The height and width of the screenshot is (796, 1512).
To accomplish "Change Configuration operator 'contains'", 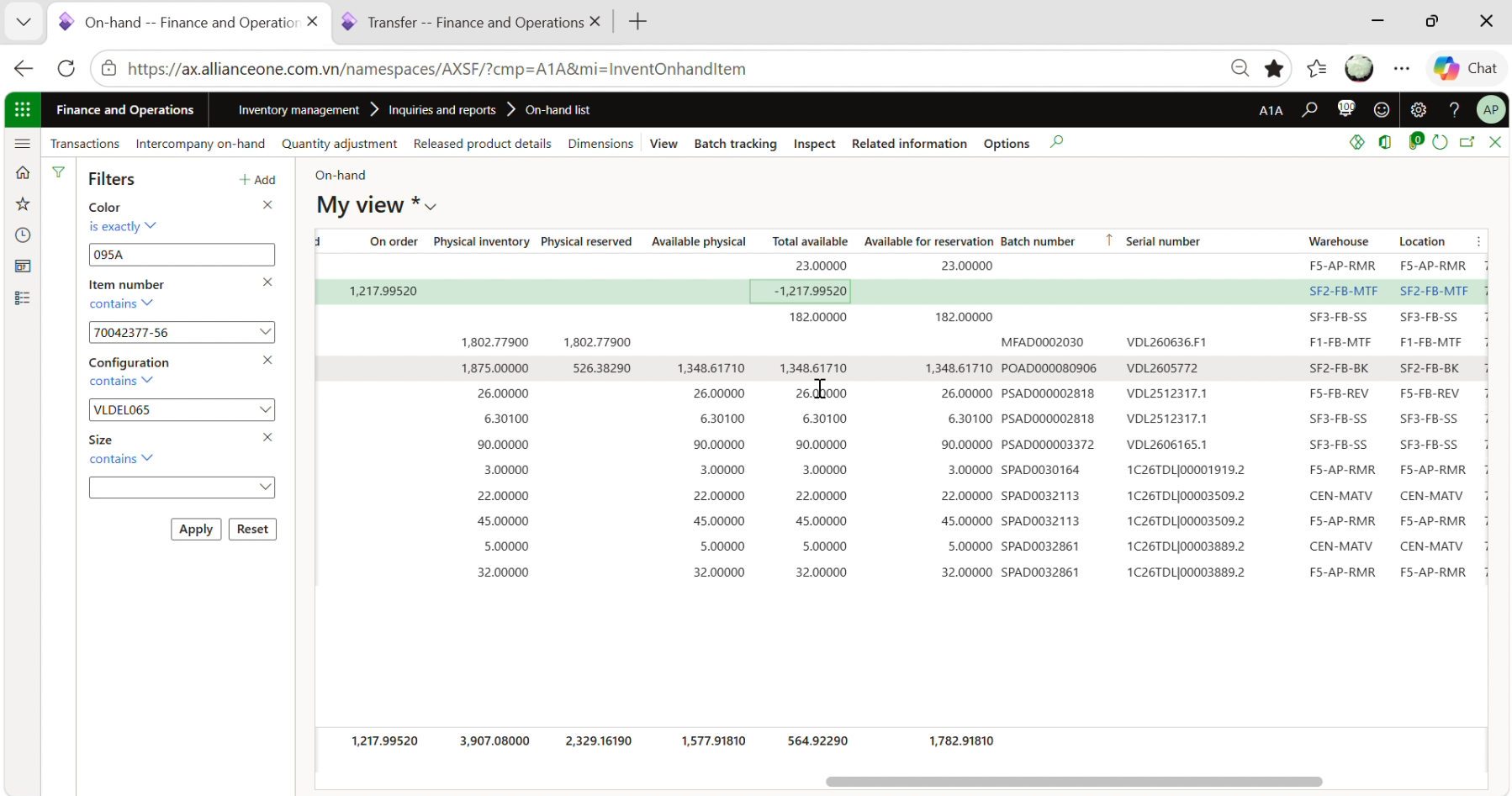I will coord(121,381).
